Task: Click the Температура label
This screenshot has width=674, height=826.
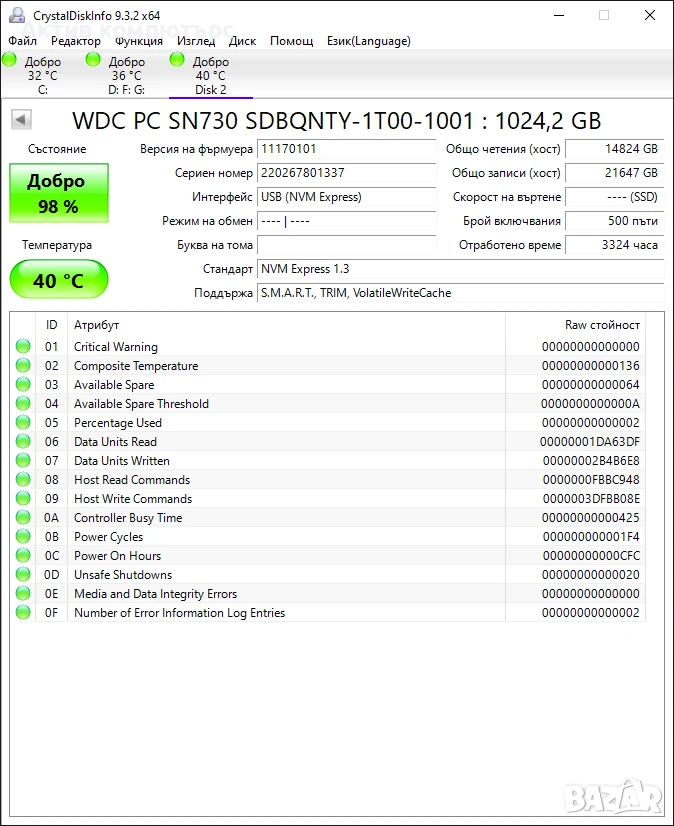Action: (x=57, y=245)
